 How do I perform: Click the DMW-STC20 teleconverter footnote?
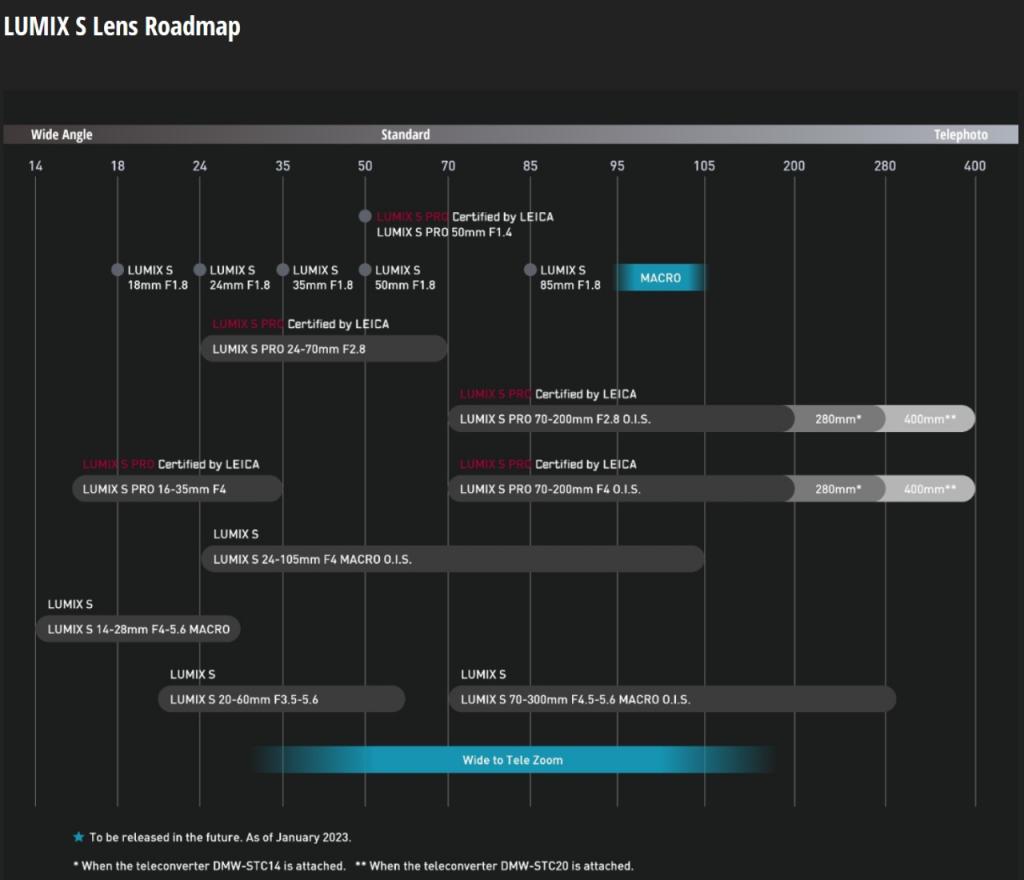(494, 866)
